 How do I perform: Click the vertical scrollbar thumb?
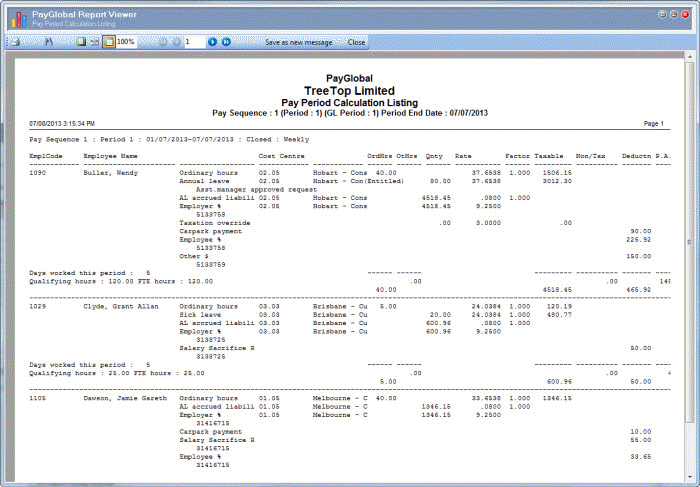pos(689,241)
